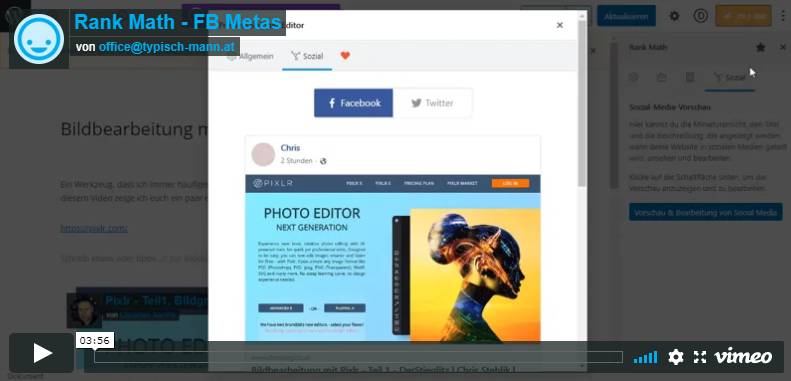Switch to the Allgemein tab in modal
791x381 pixels.
pyautogui.click(x=250, y=56)
